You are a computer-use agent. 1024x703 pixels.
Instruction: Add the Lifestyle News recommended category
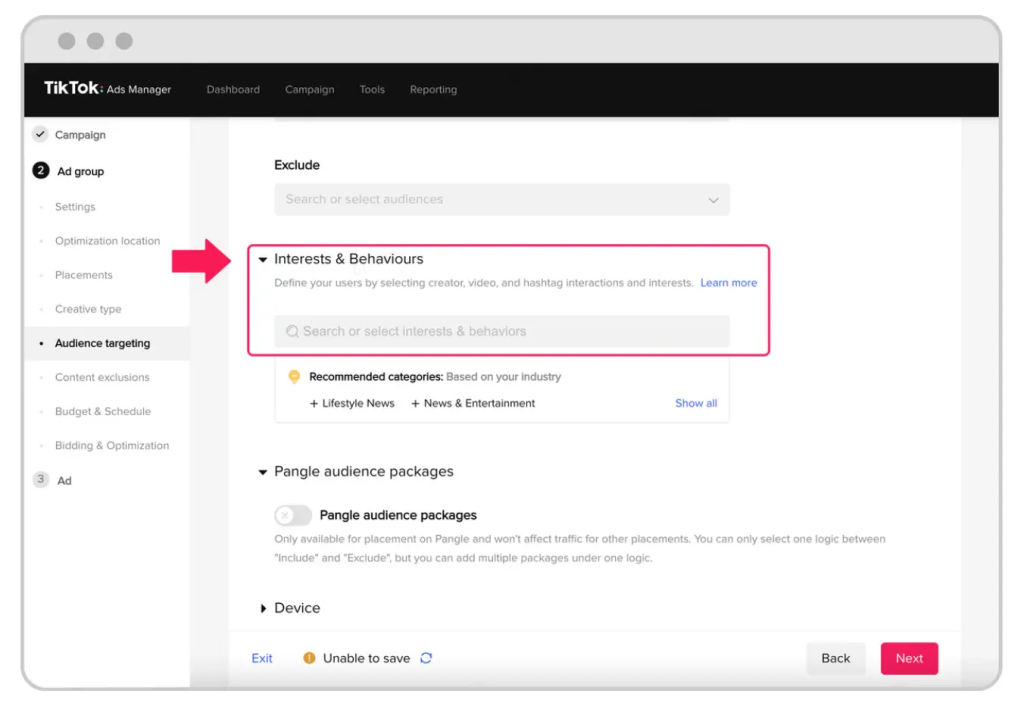pyautogui.click(x=352, y=403)
